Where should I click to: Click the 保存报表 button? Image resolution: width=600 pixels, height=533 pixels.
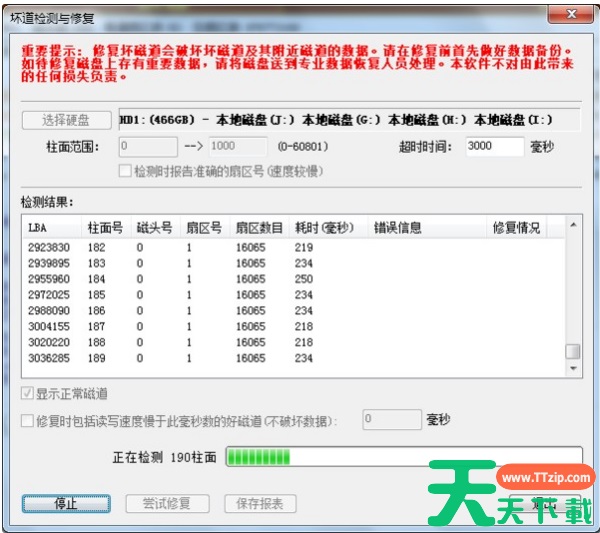click(260, 503)
